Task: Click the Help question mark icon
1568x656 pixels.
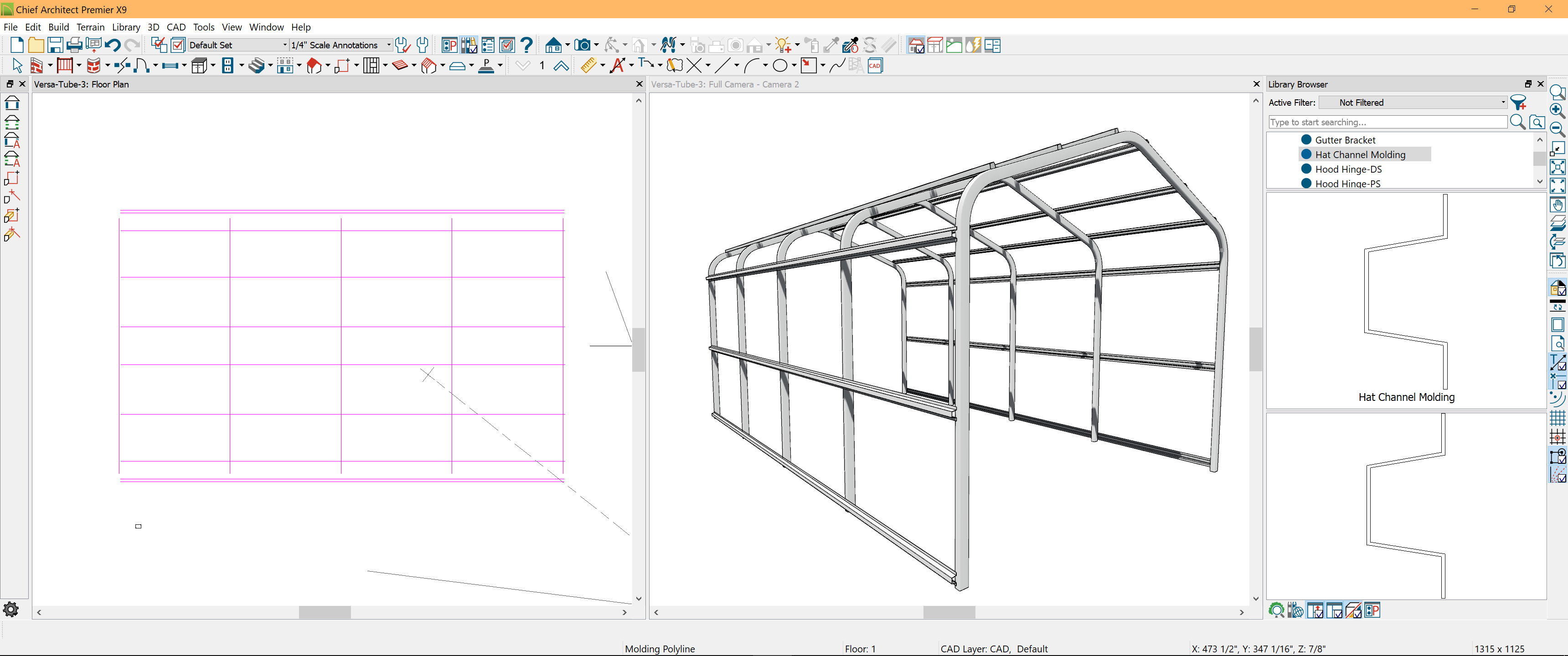Action: pyautogui.click(x=527, y=45)
